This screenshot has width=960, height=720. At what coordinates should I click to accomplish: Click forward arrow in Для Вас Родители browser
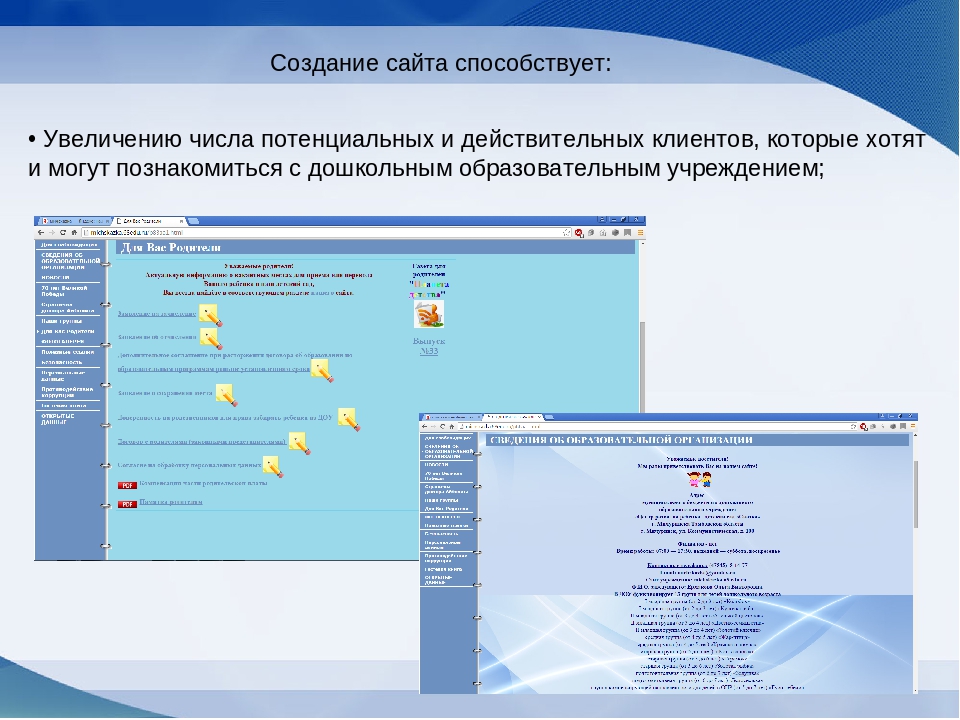click(x=51, y=233)
